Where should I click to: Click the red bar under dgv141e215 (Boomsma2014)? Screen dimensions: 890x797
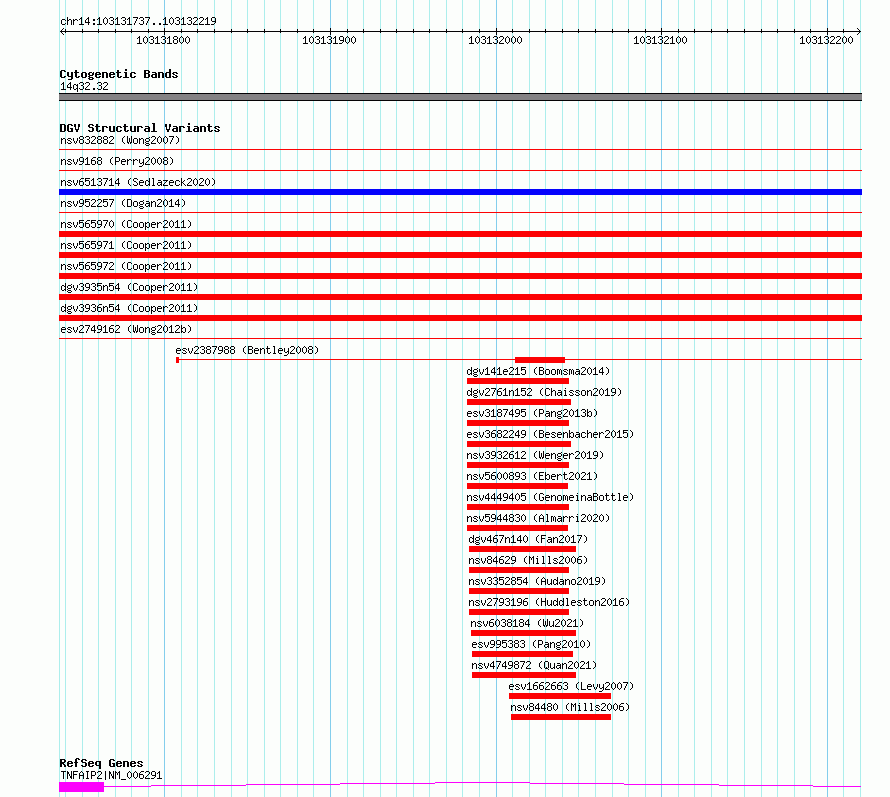pos(518,381)
